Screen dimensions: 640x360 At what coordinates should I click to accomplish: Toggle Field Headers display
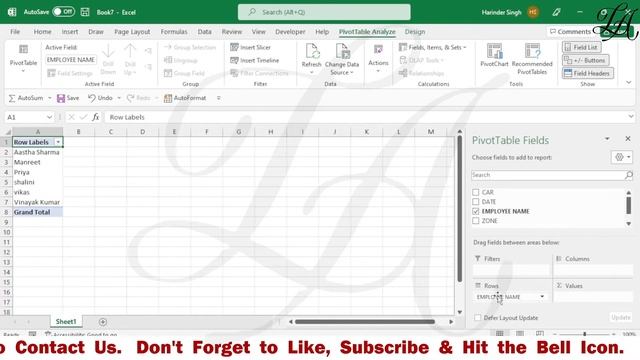[x=587, y=73]
